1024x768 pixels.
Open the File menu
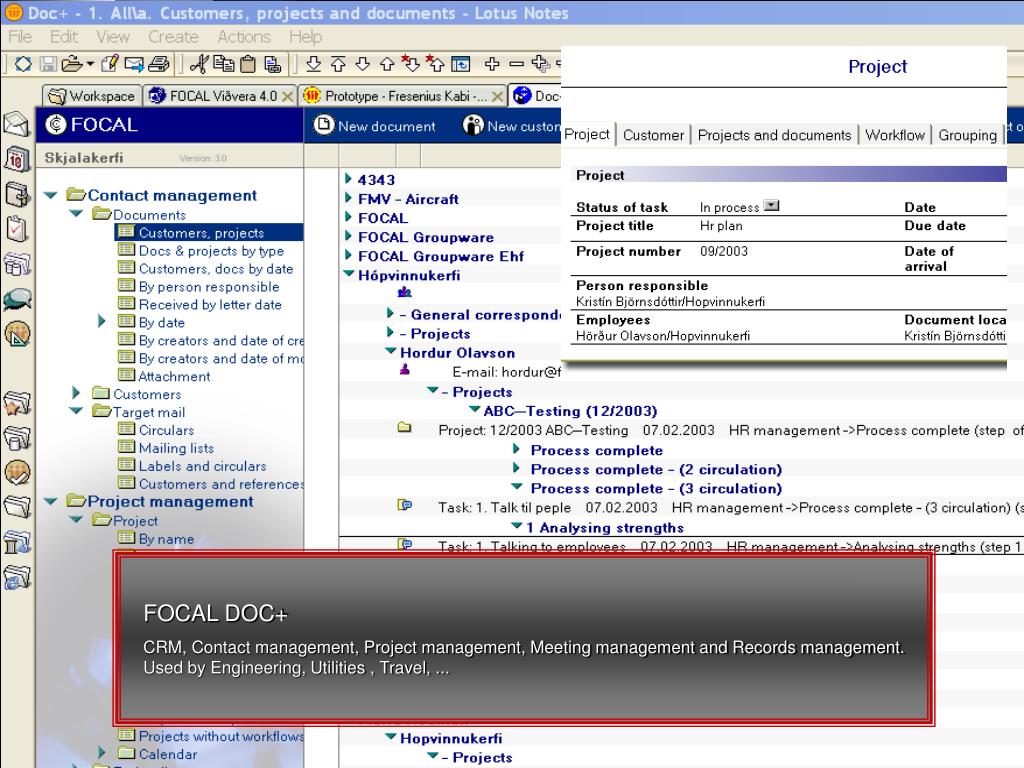point(20,37)
